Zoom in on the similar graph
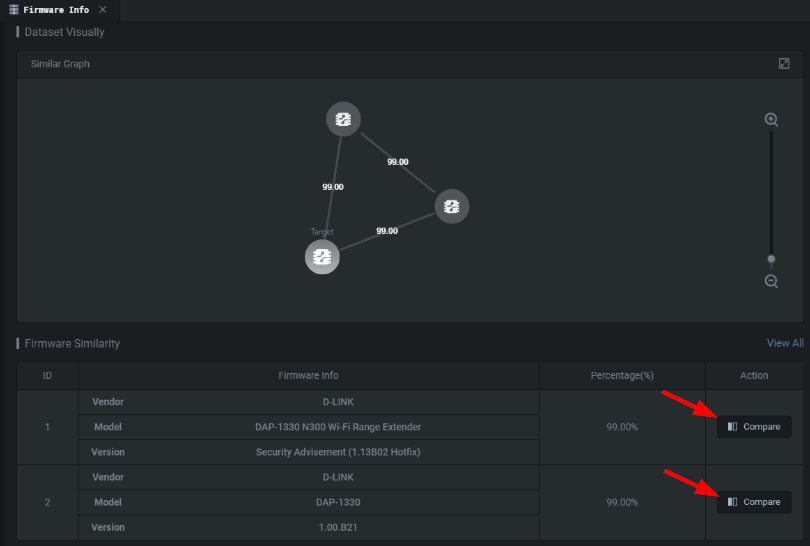Screen dimensions: 810x546 (x=771, y=119)
